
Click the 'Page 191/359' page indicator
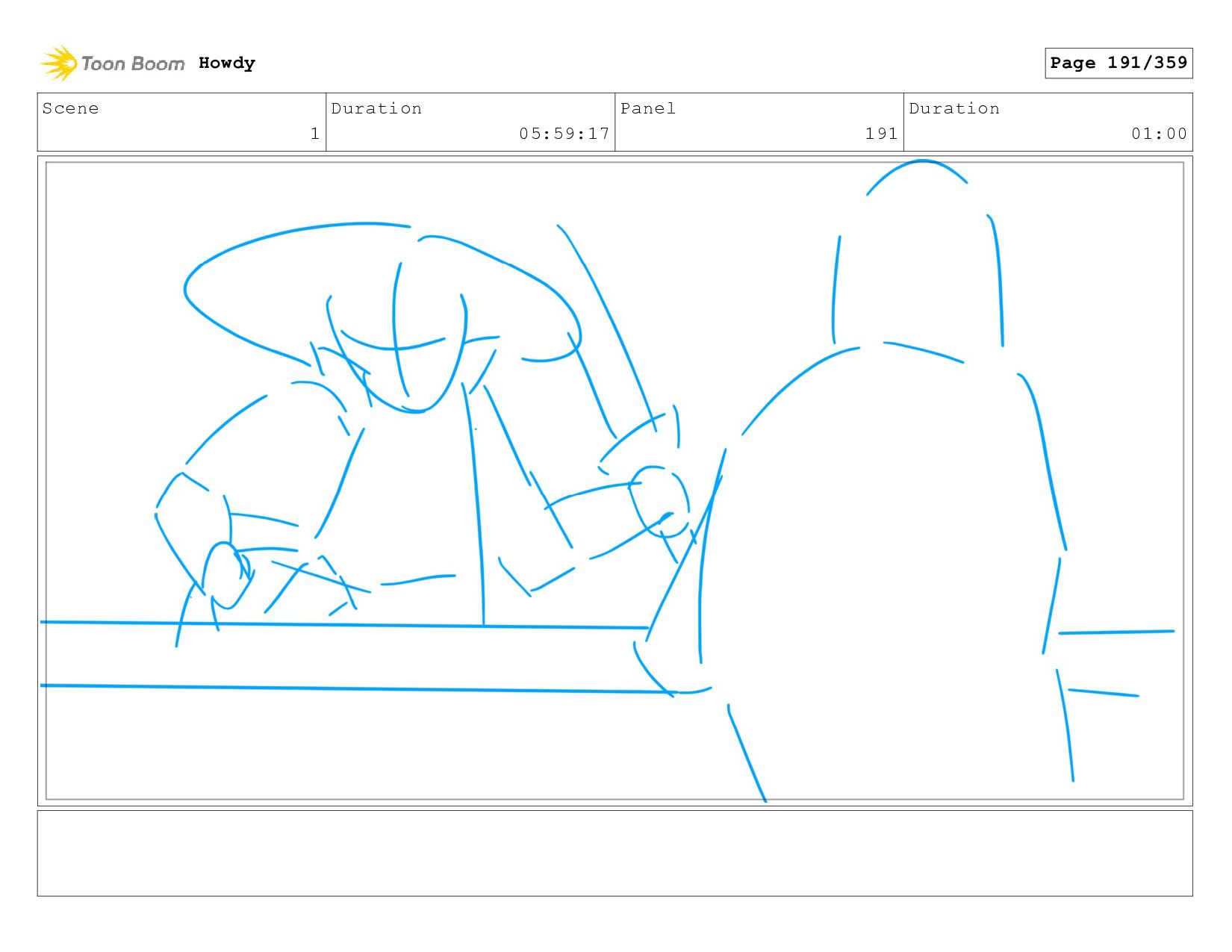click(x=1119, y=63)
